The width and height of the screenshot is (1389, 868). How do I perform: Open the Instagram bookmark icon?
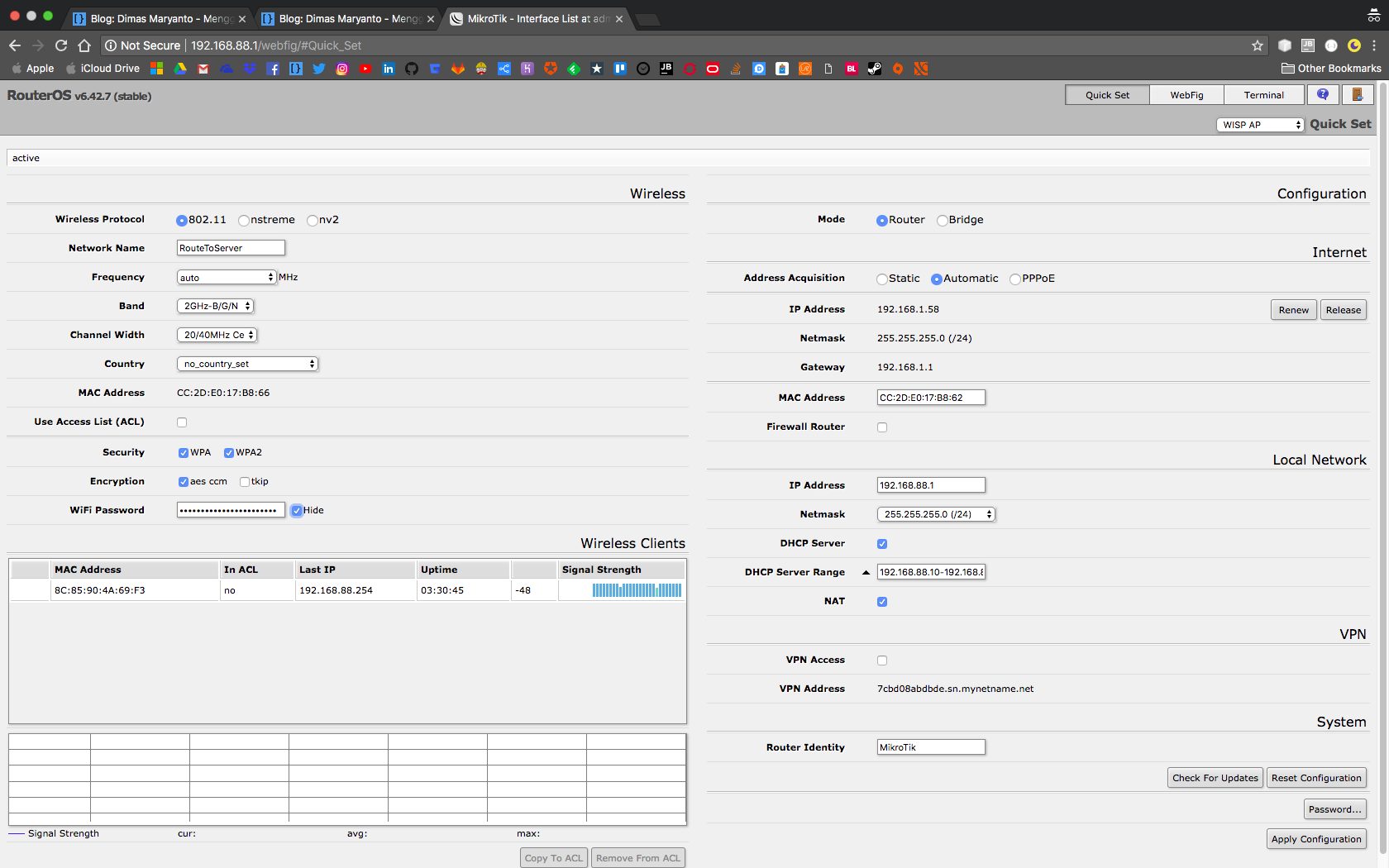point(342,69)
